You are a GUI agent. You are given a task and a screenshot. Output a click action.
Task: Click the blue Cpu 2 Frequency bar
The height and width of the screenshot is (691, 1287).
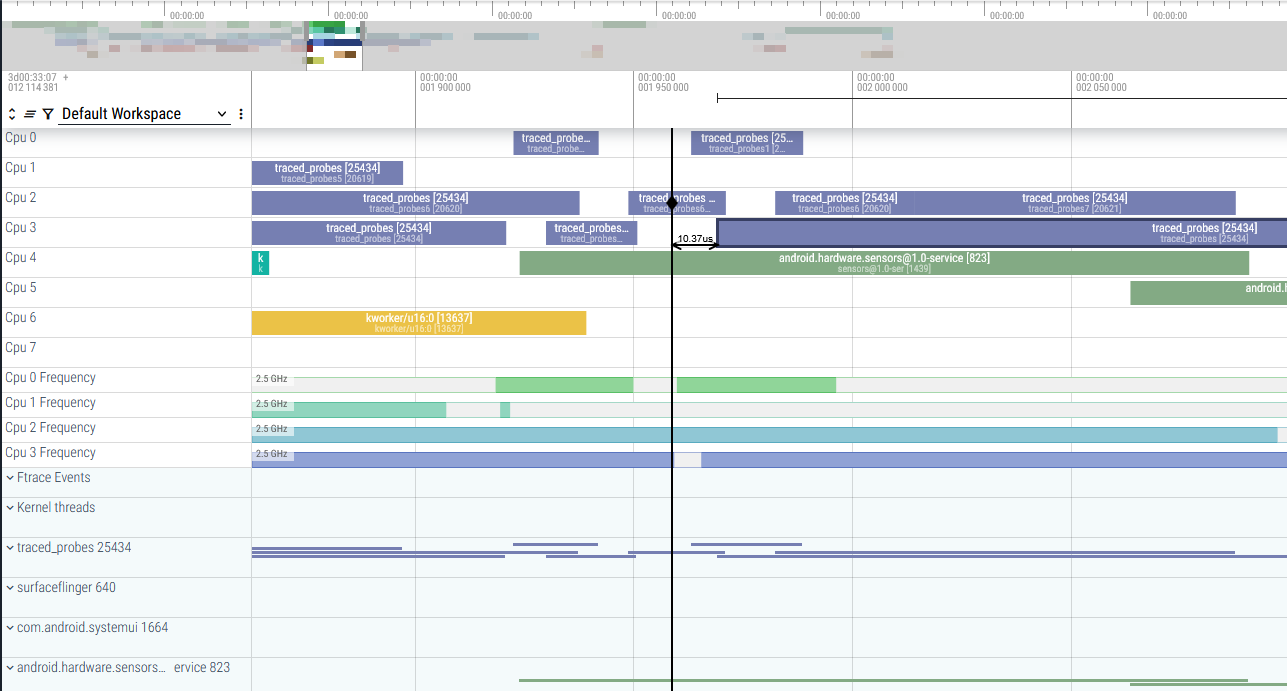click(x=764, y=435)
